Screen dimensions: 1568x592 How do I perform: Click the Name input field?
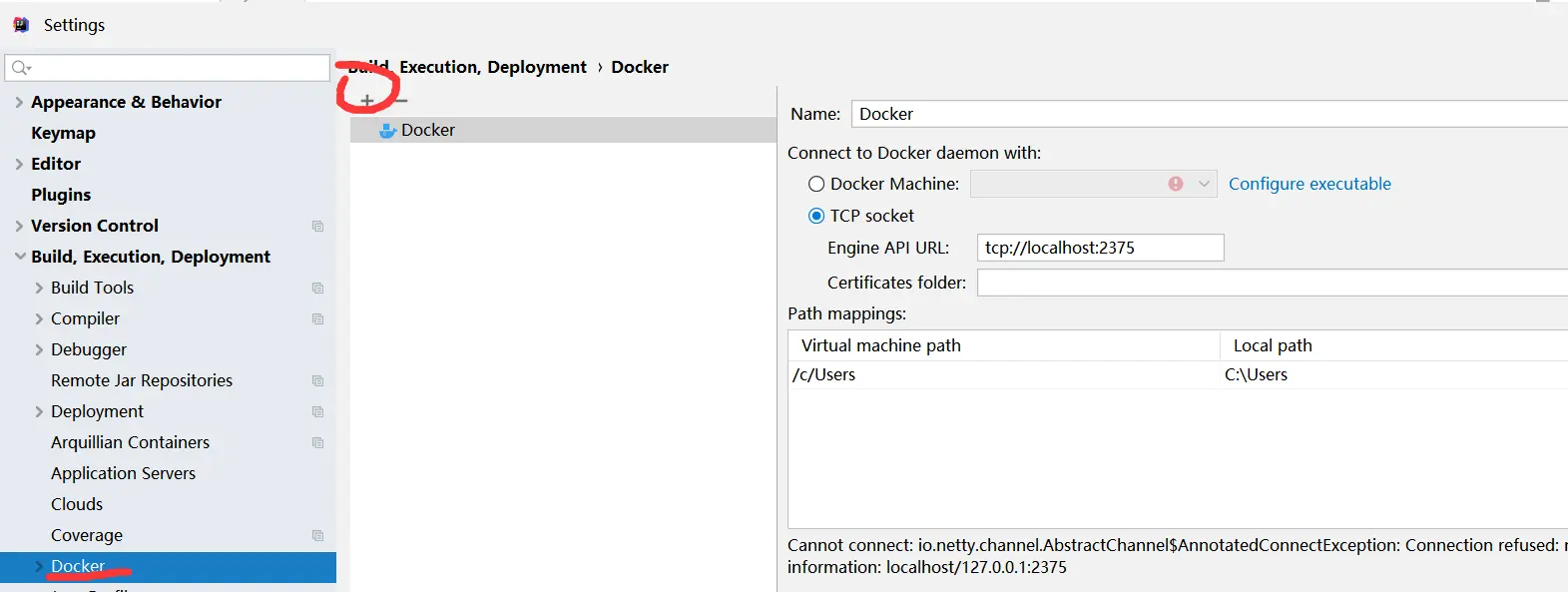pyautogui.click(x=1210, y=114)
